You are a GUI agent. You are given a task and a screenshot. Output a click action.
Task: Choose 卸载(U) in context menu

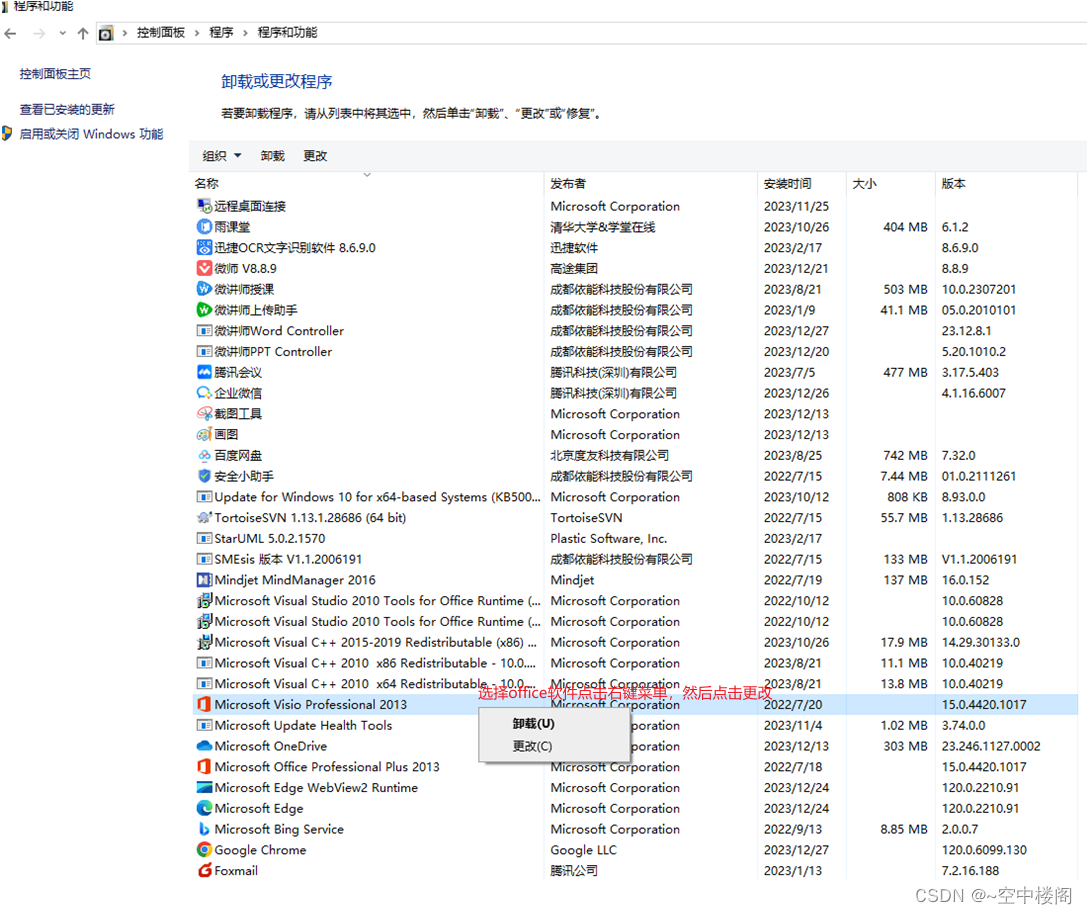tap(533, 724)
